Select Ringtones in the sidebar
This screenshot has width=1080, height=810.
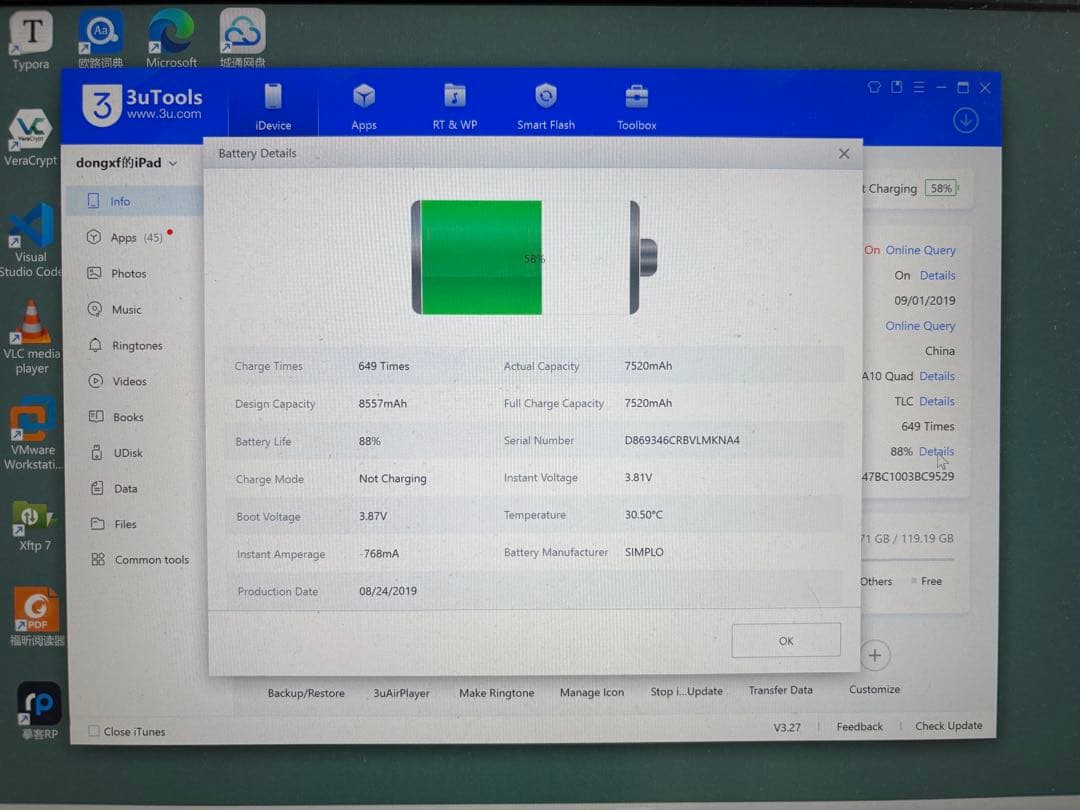[137, 346]
